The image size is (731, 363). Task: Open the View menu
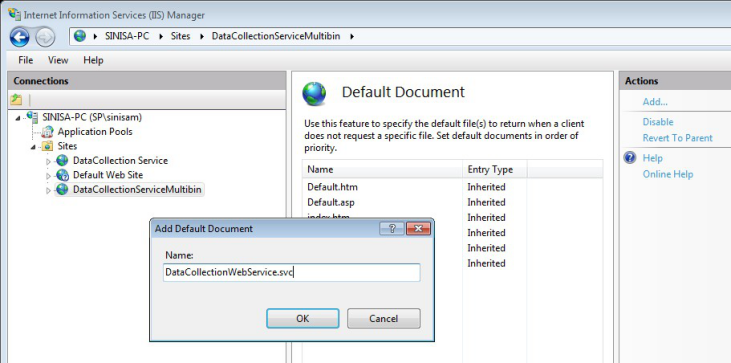(x=58, y=60)
